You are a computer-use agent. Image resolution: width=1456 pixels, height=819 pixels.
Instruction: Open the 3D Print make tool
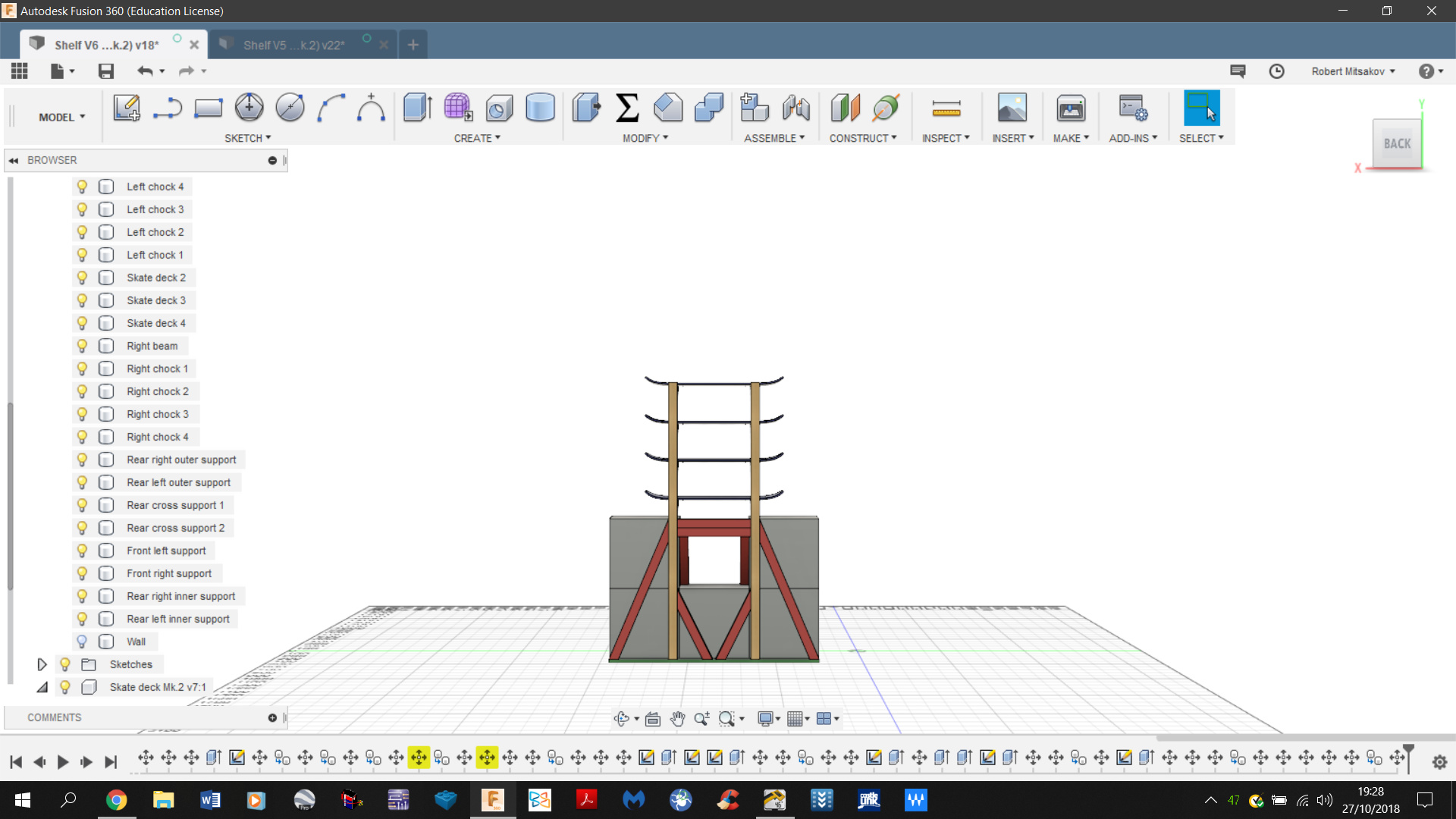tap(1071, 108)
